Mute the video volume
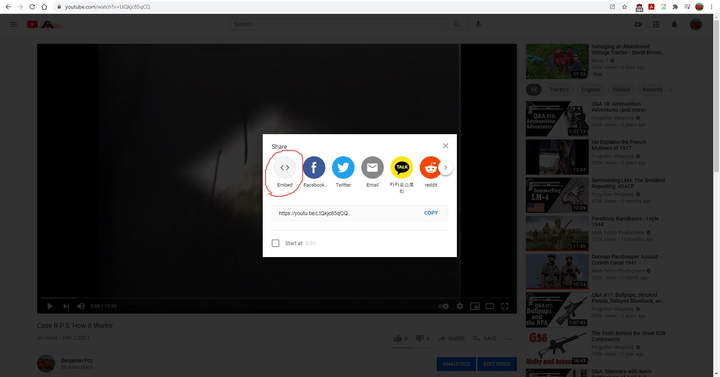 tap(81, 306)
